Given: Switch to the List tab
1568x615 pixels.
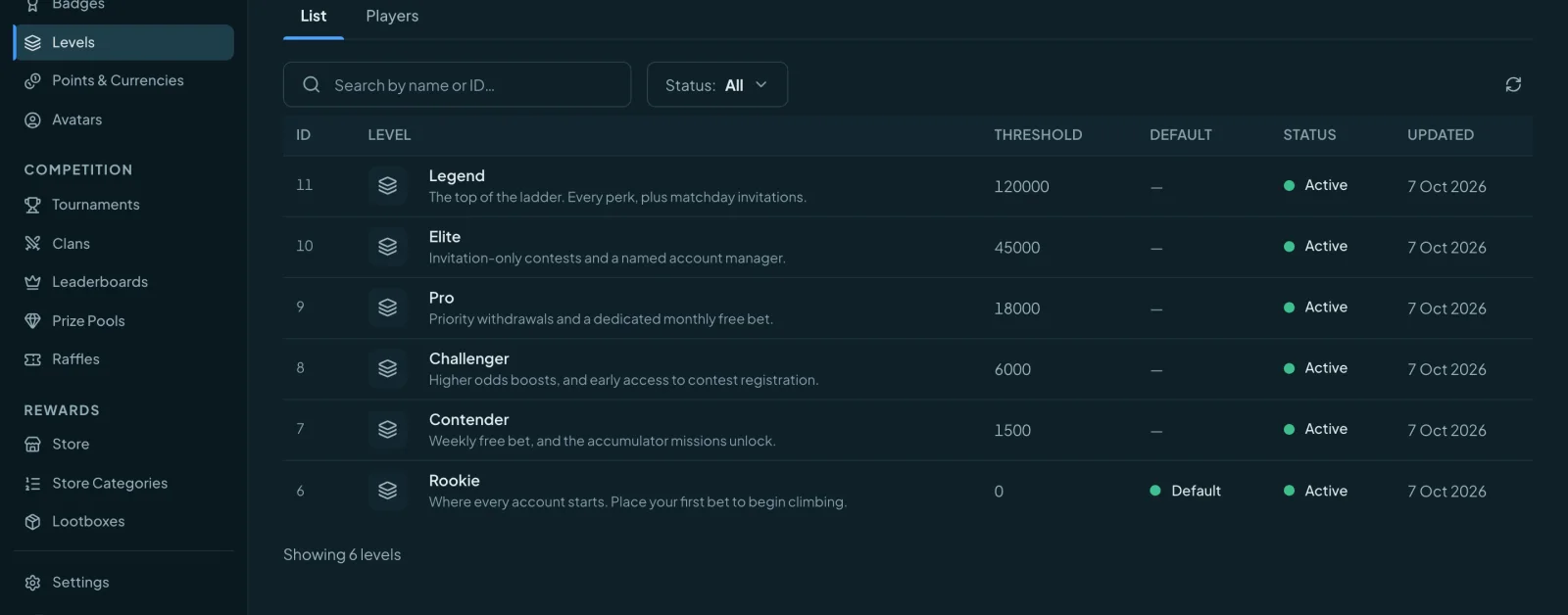Looking at the screenshot, I should coord(314,16).
